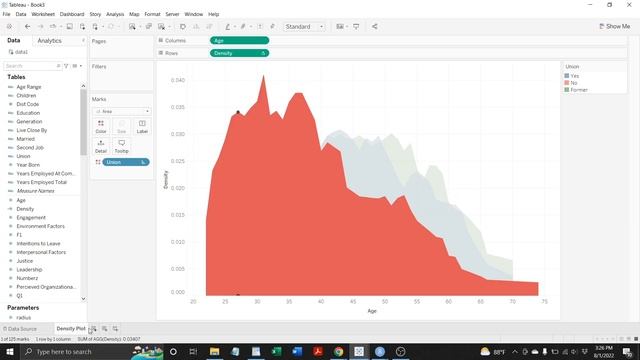Click the Save icon in the toolbar
This screenshot has height=360, width=640.
69,27
